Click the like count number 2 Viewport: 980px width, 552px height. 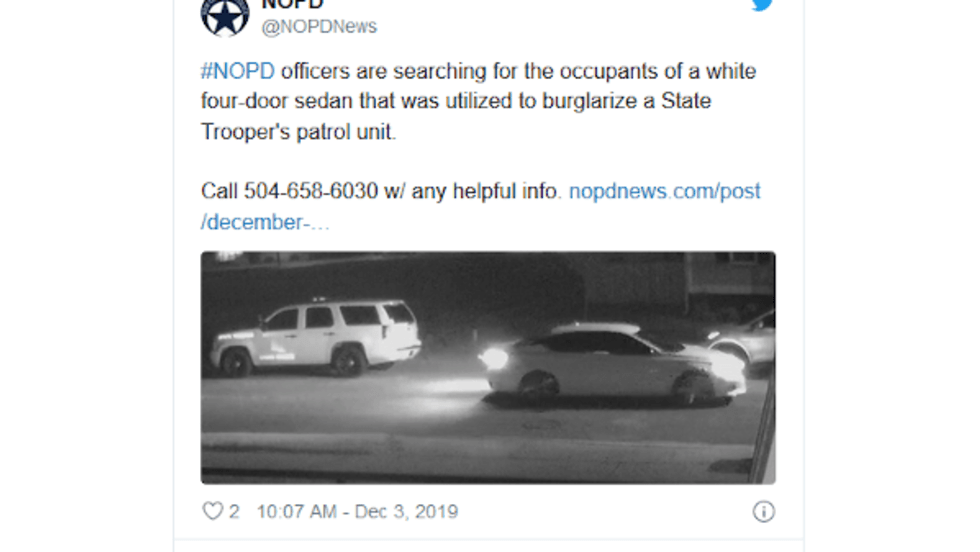(234, 512)
